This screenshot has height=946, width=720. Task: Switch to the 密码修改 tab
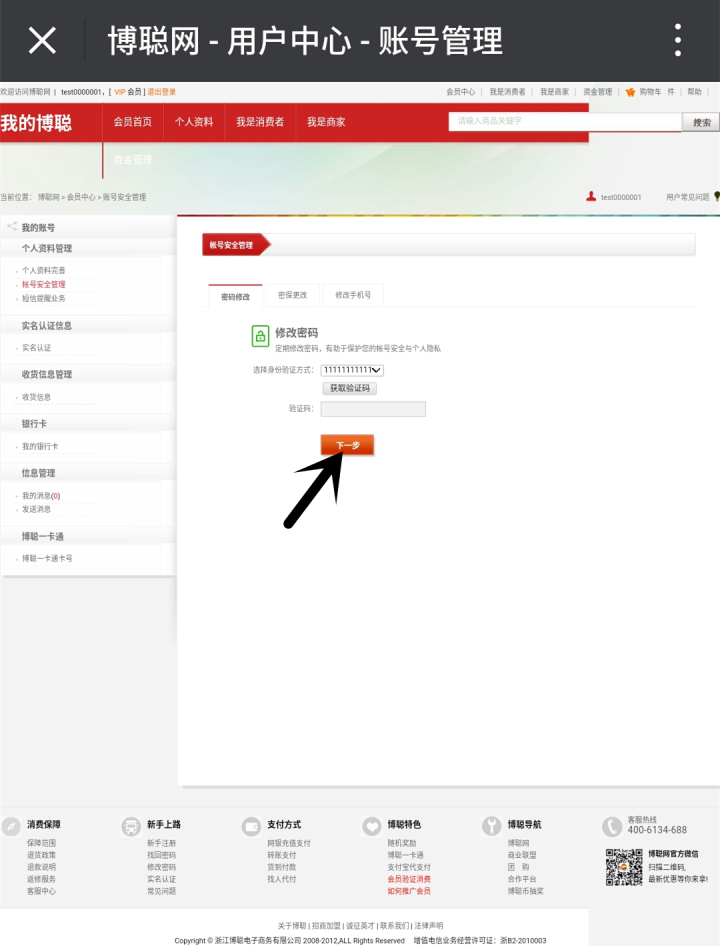(x=235, y=296)
